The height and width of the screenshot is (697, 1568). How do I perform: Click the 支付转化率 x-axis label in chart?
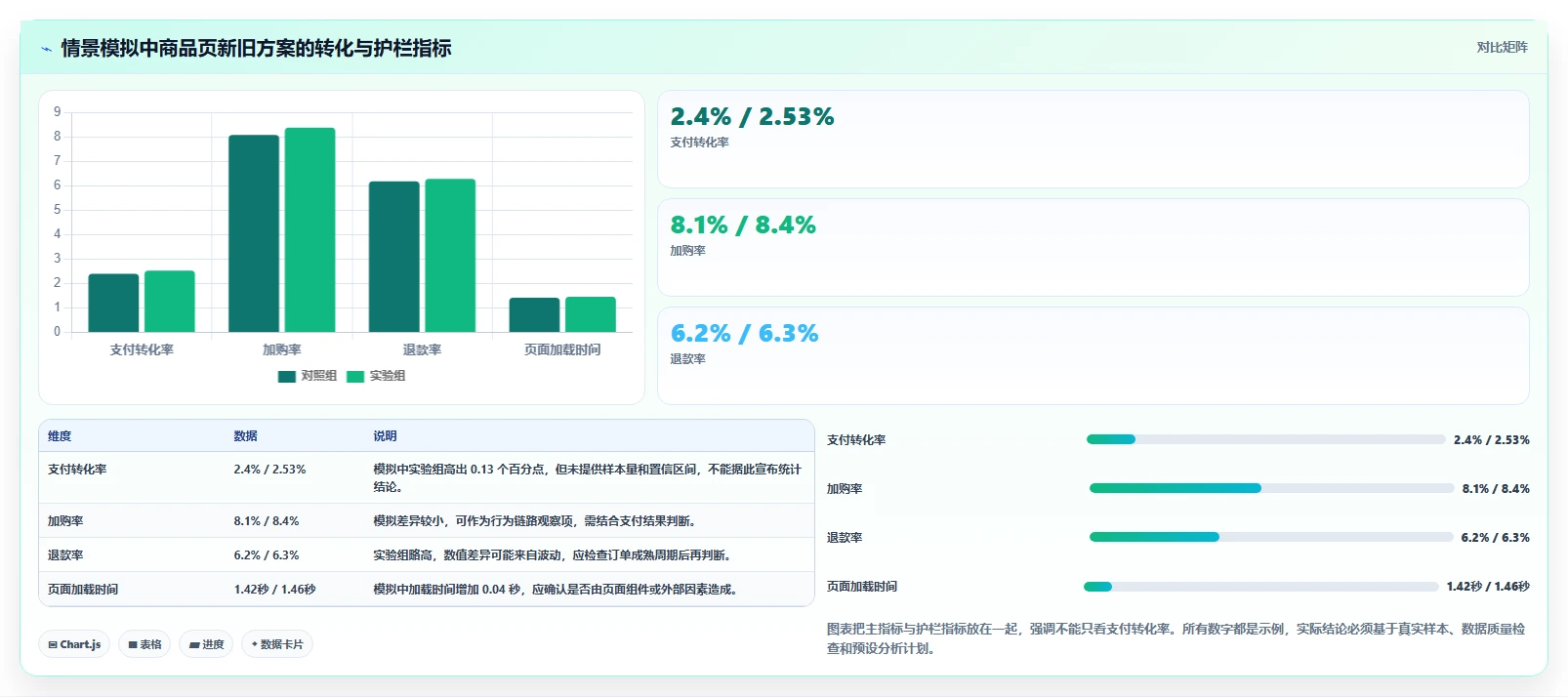[142, 349]
